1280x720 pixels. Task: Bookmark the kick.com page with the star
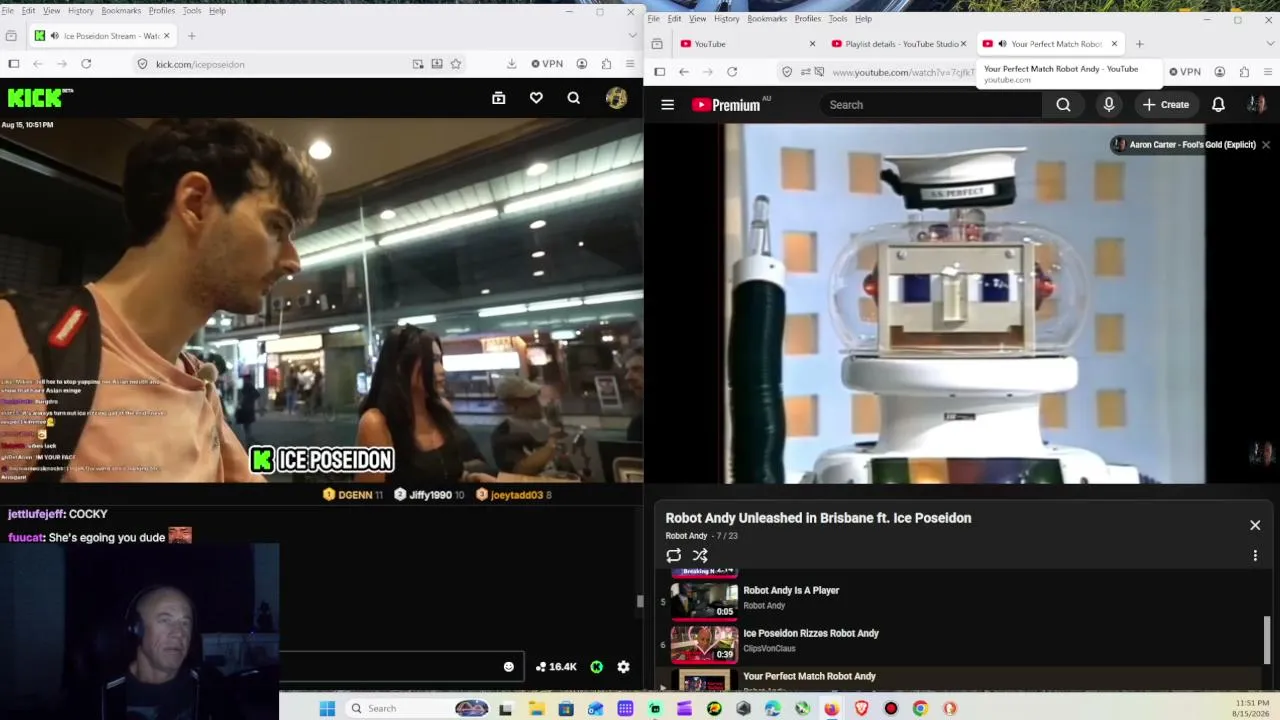(x=456, y=64)
